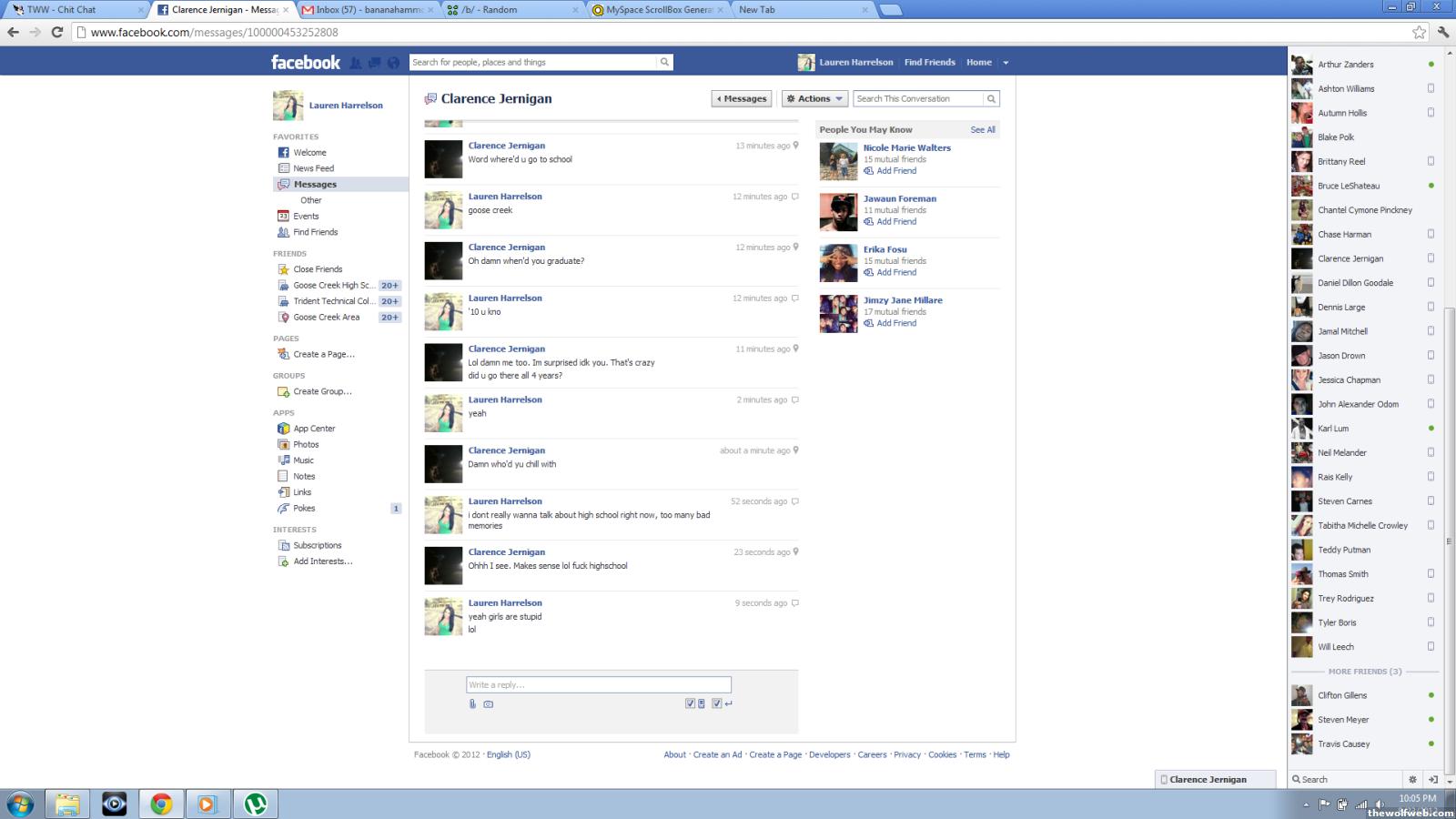
Task: Show hidden system tray icons
Action: (1306, 804)
